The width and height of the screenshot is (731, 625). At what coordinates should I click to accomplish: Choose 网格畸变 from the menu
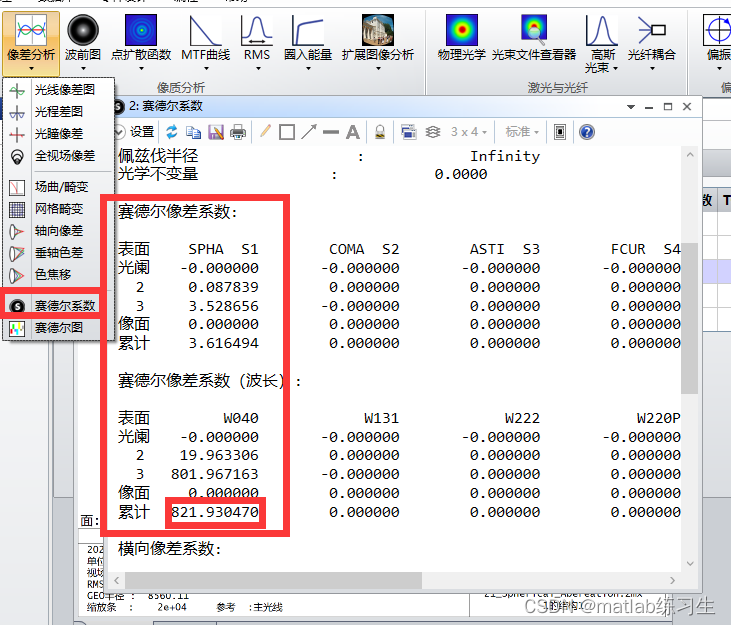click(59, 209)
